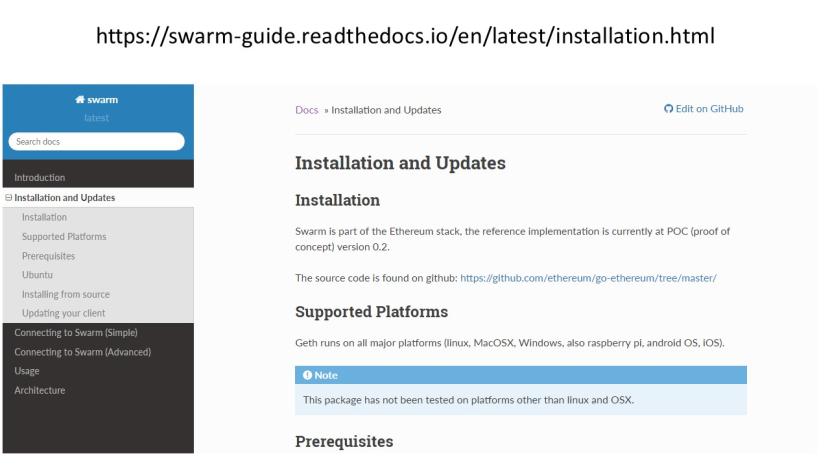Select Installing from source in sidebar

point(66,294)
